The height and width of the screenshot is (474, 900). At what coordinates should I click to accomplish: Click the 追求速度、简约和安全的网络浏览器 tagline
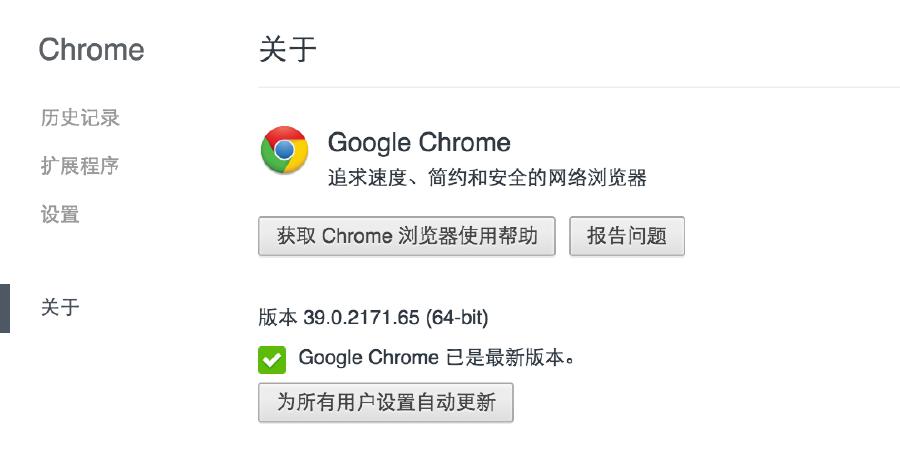click(x=487, y=178)
